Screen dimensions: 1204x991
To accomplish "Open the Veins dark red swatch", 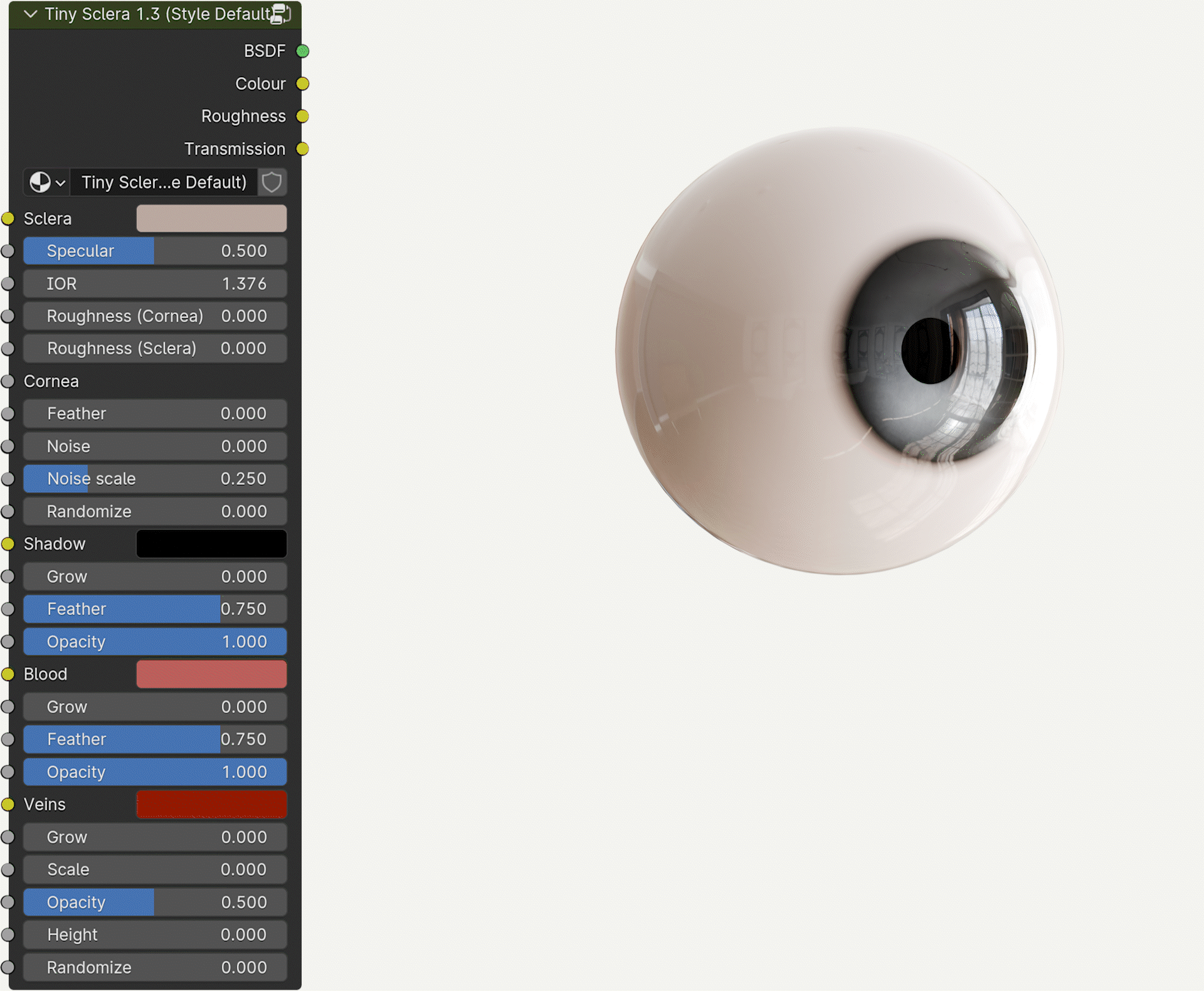I will coord(211,805).
